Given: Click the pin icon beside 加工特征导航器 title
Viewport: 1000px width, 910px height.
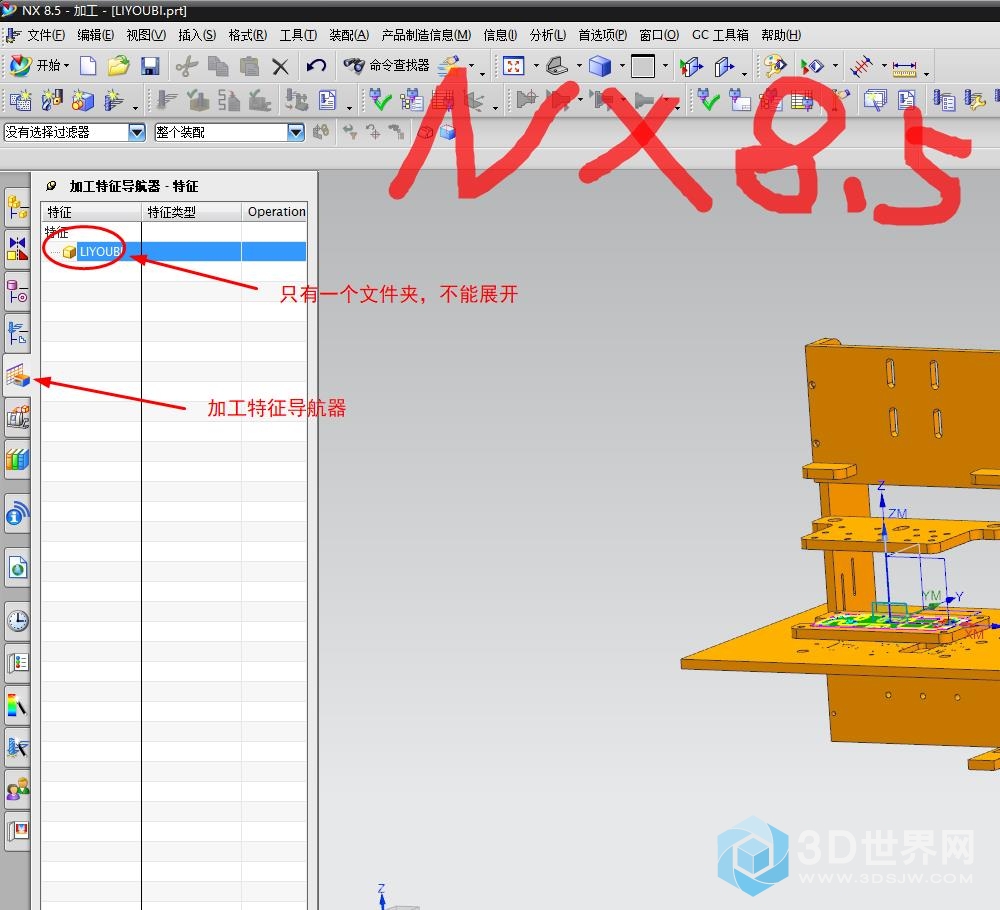Looking at the screenshot, I should click(x=51, y=186).
